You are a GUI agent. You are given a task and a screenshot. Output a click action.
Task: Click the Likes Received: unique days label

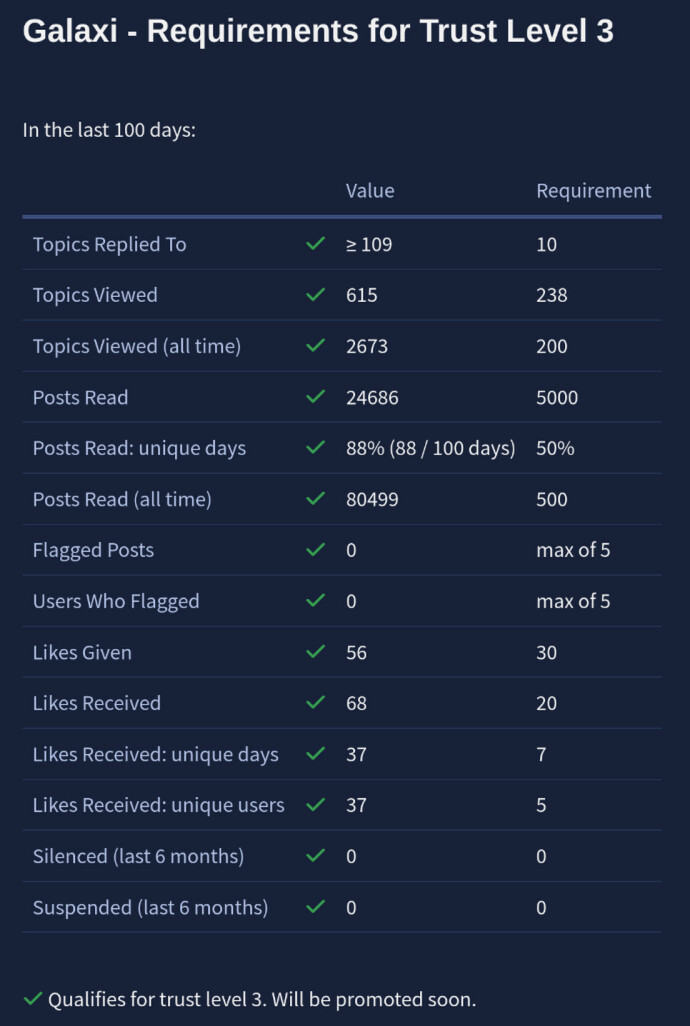point(155,754)
